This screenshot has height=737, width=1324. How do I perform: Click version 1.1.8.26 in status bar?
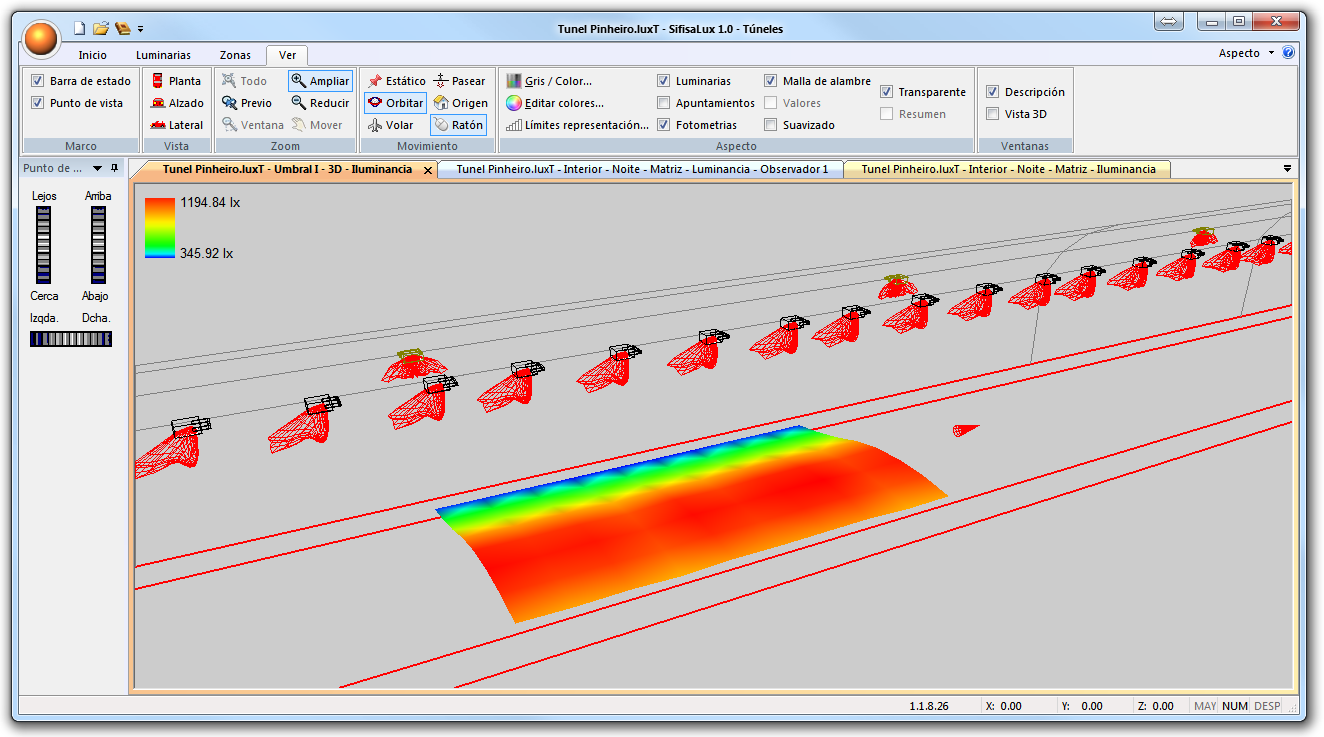929,706
